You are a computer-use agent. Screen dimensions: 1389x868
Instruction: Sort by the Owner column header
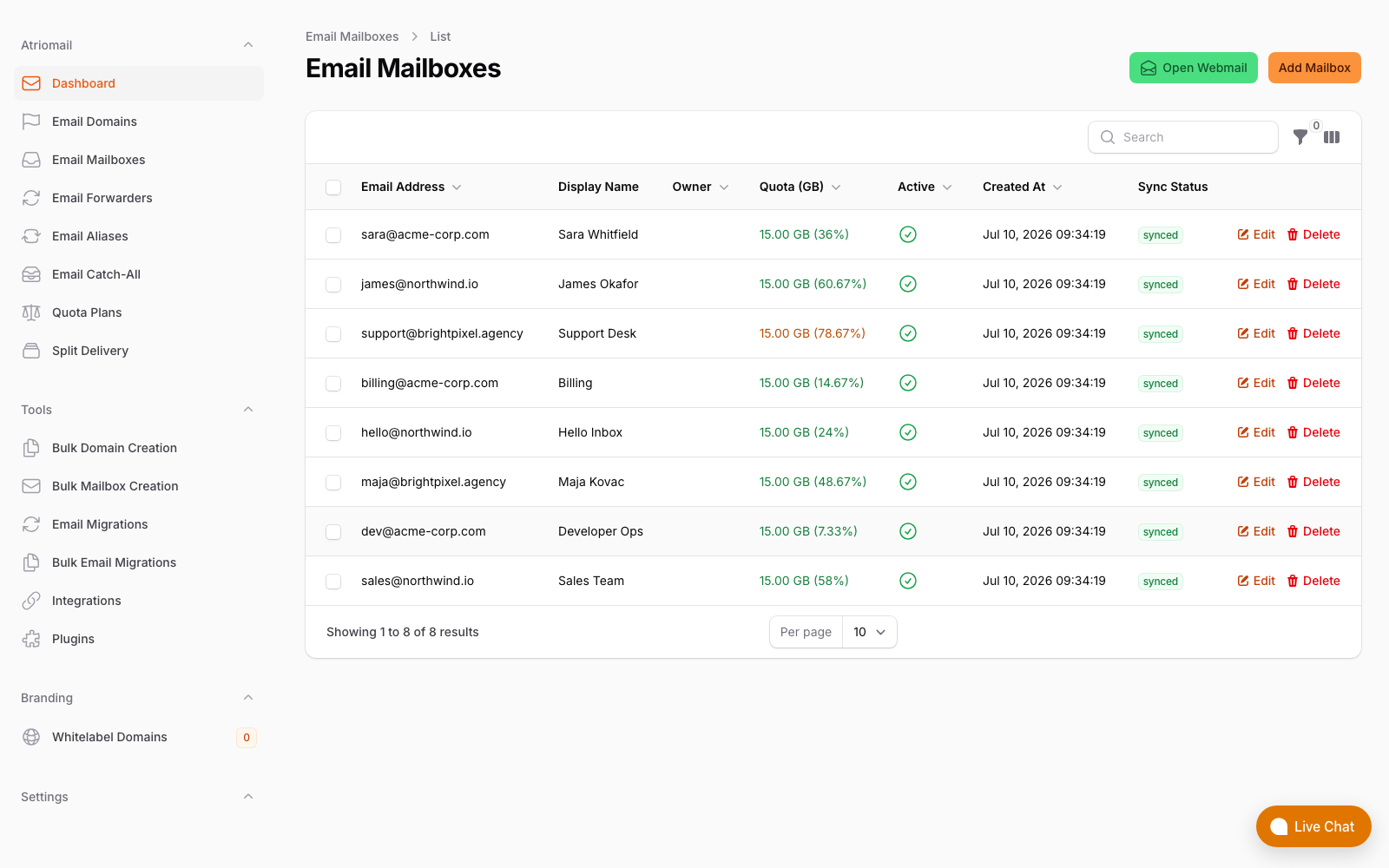(701, 187)
